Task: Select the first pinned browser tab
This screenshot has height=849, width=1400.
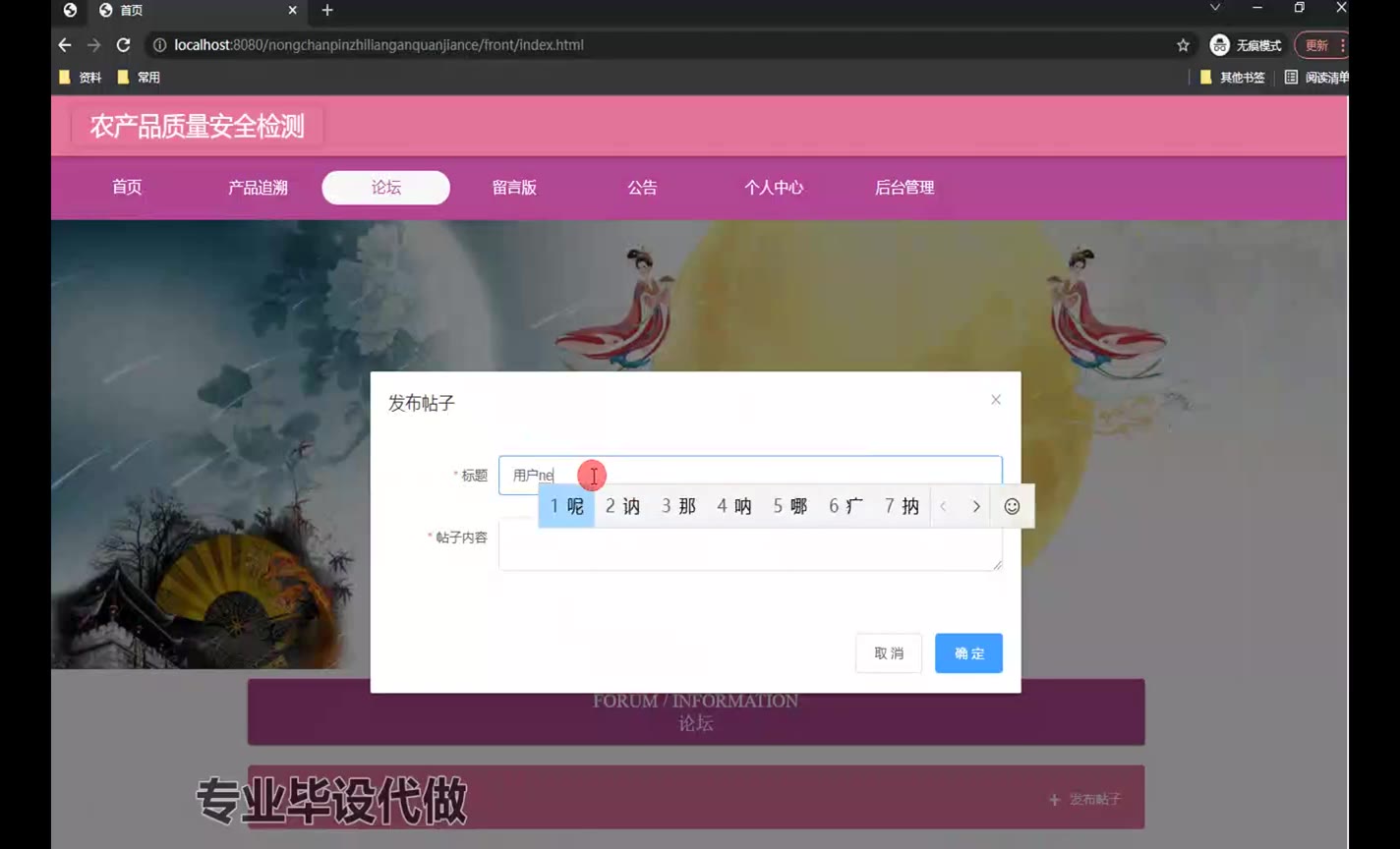Action: pos(70,10)
